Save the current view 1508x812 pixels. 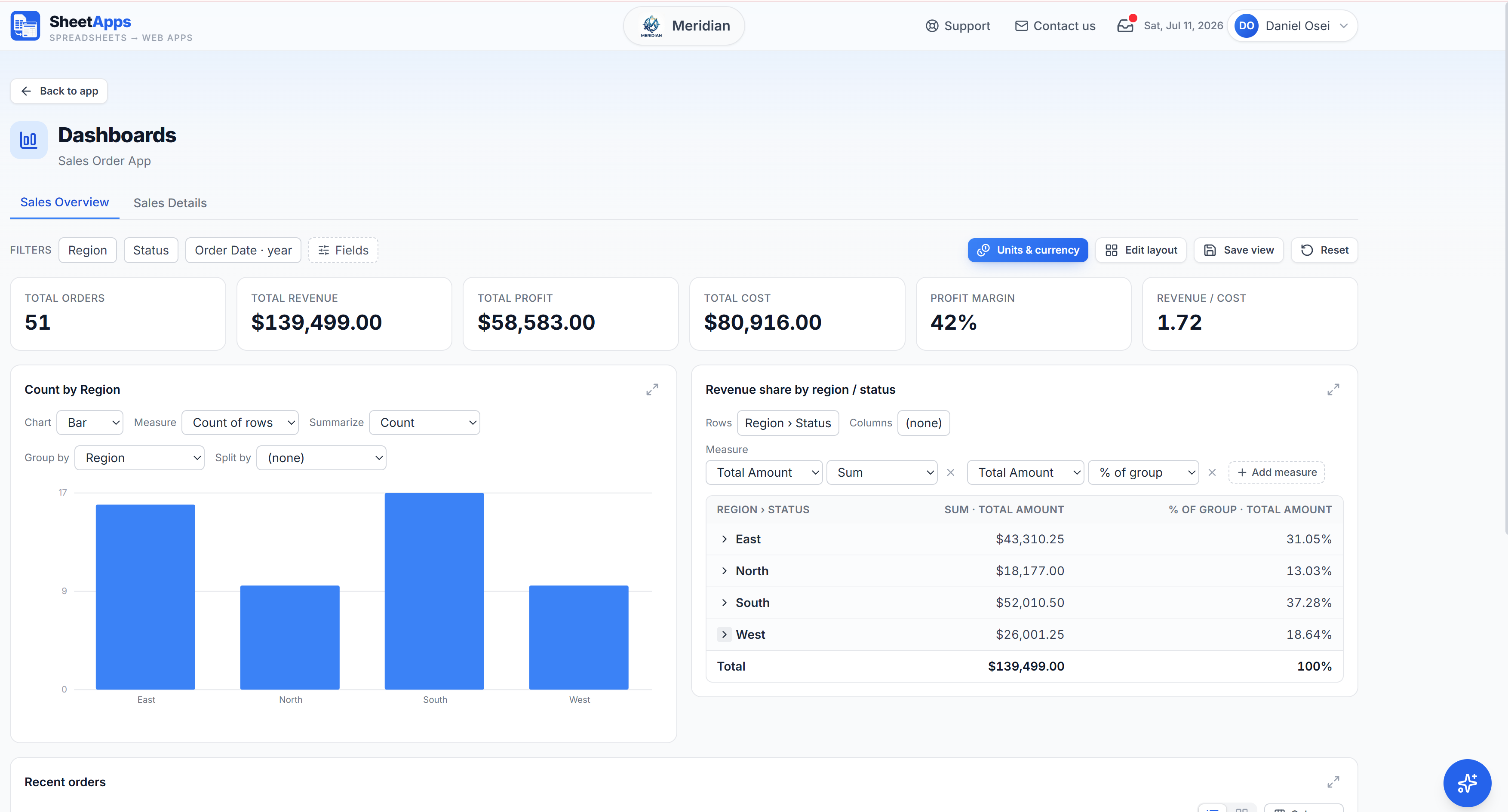tap(1238, 250)
